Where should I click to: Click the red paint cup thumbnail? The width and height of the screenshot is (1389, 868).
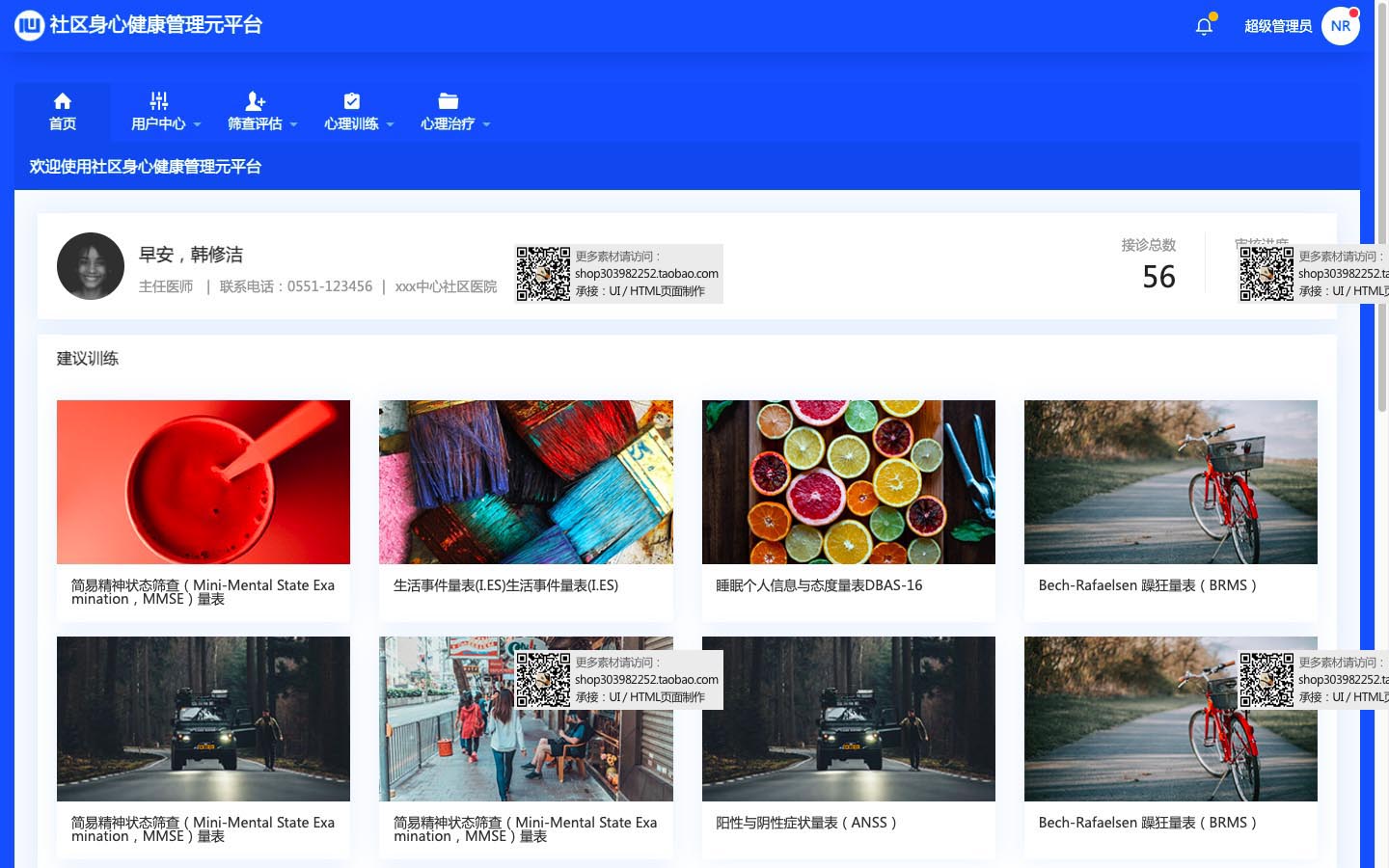click(204, 482)
